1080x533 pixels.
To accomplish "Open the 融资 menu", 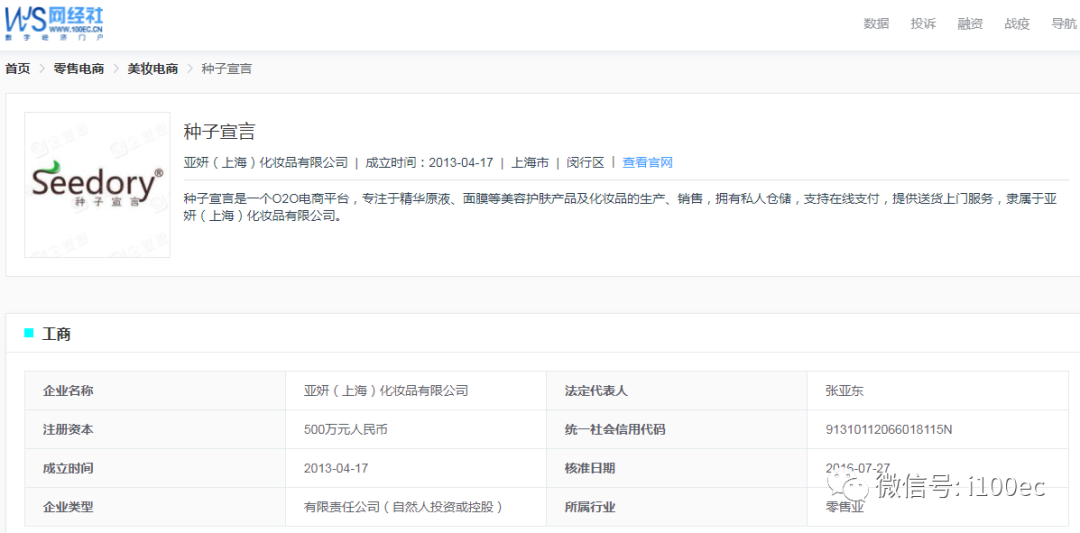I will pos(970,23).
